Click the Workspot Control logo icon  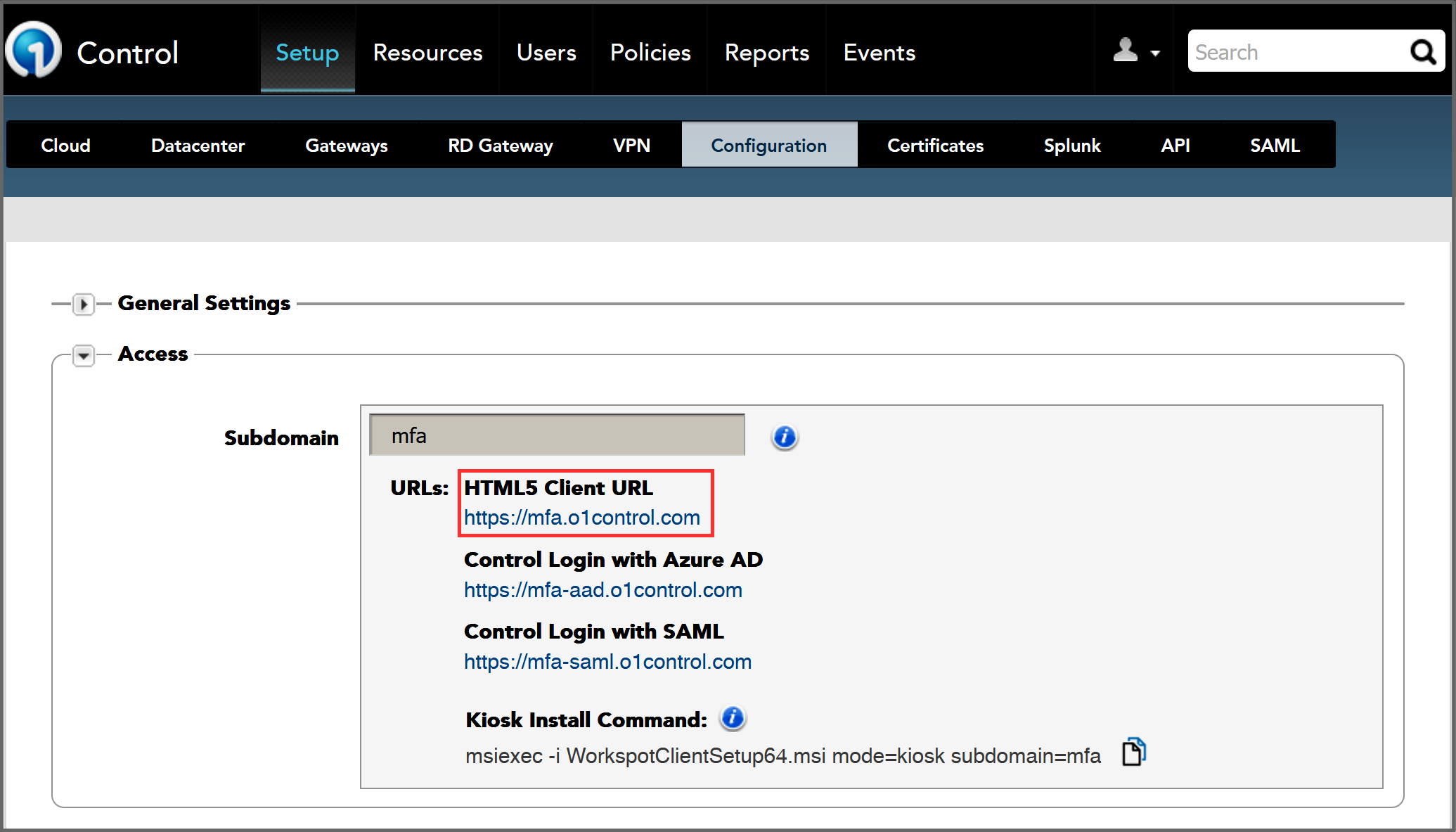point(33,51)
